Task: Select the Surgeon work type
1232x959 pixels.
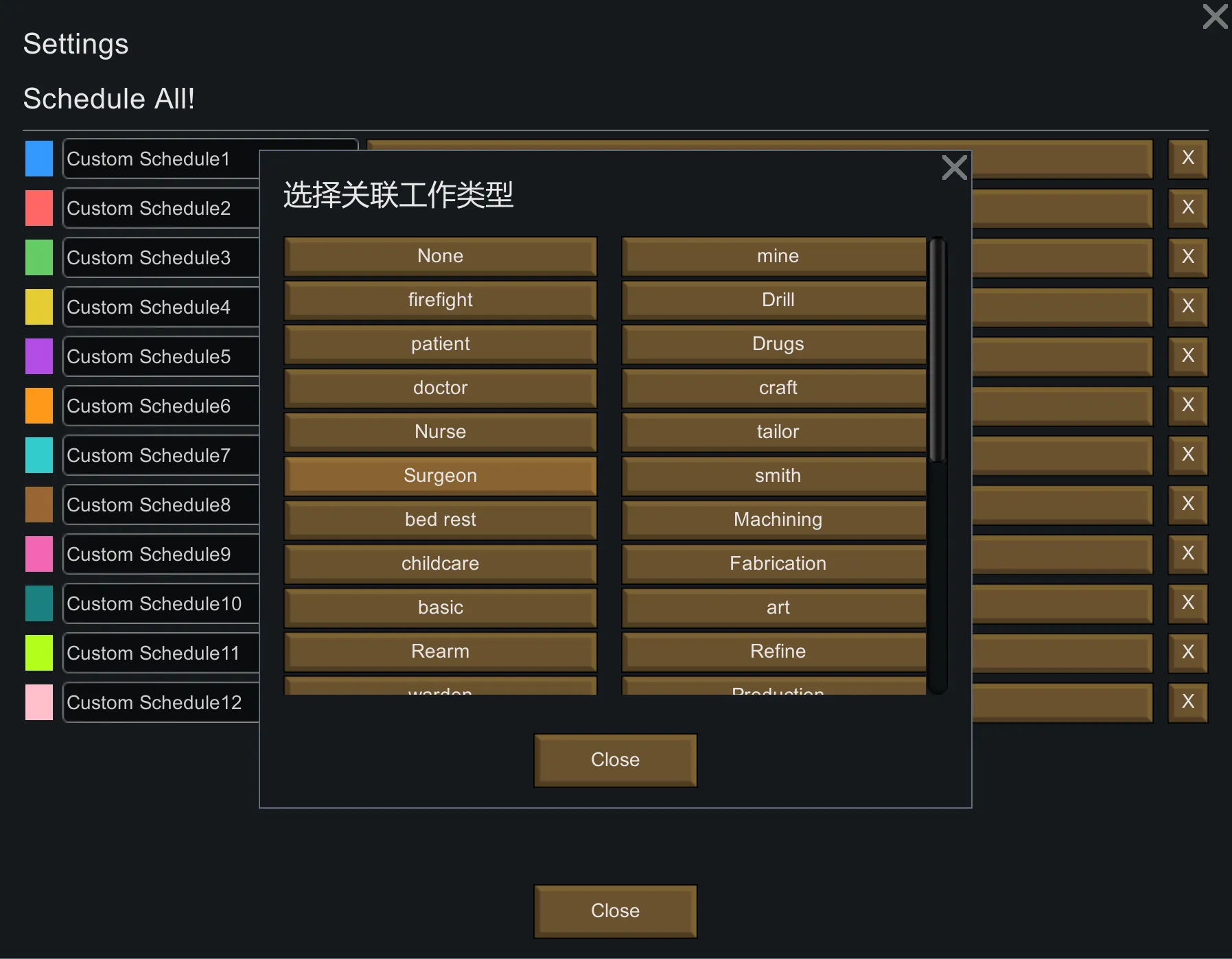Action: 440,476
